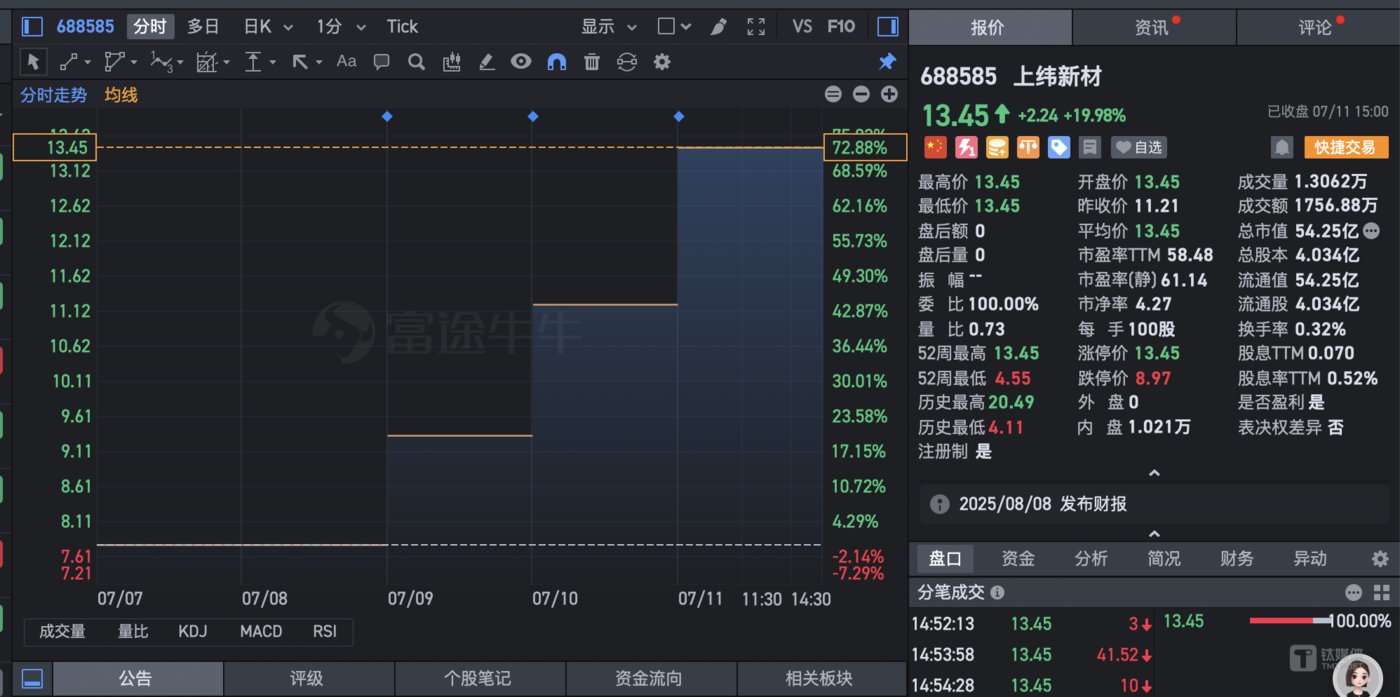
Task: Click the trash icon to delete drawings
Action: (x=592, y=62)
